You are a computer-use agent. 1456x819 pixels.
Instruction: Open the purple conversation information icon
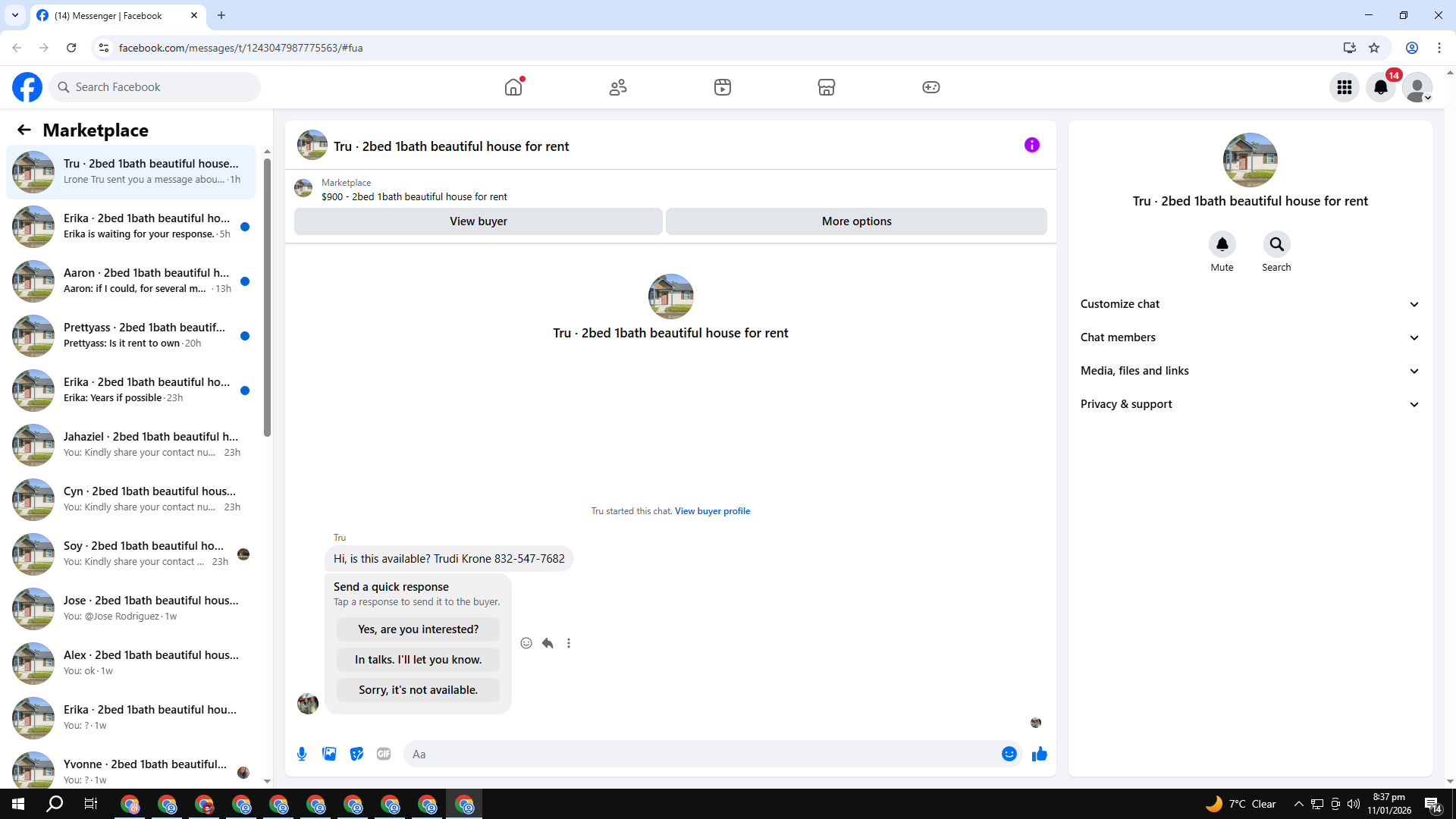(1032, 145)
